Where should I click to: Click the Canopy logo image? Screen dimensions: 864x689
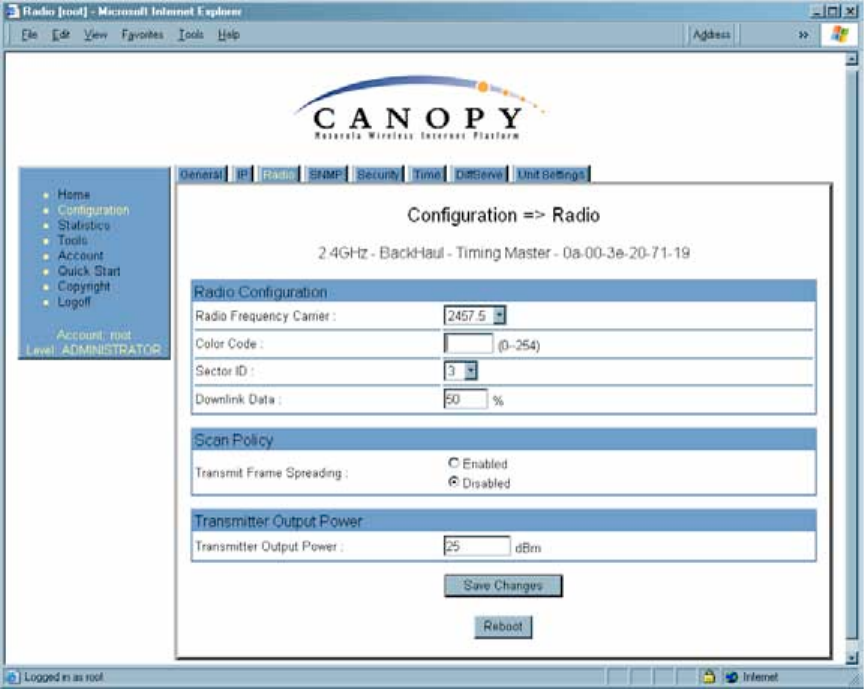click(x=419, y=108)
